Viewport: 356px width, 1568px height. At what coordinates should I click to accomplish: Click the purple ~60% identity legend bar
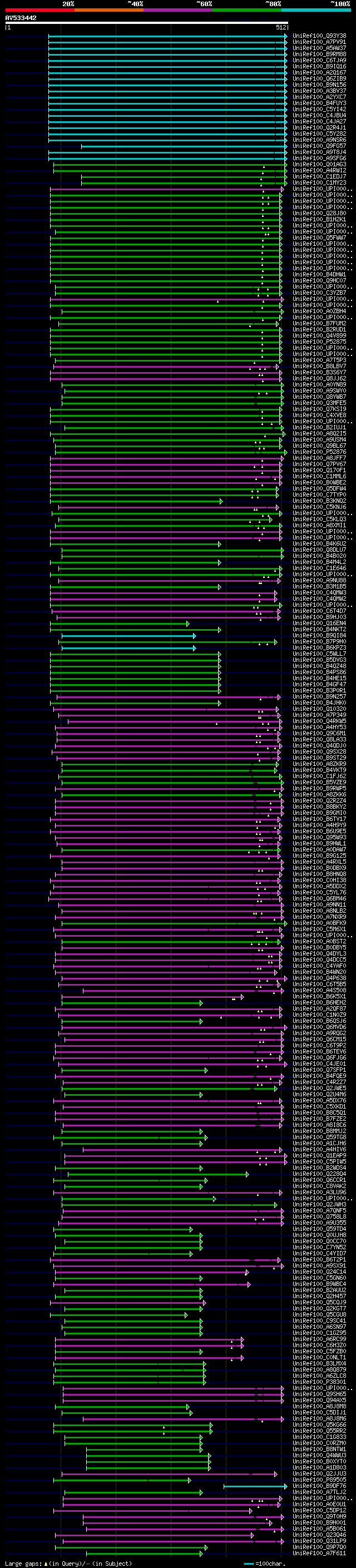click(179, 10)
